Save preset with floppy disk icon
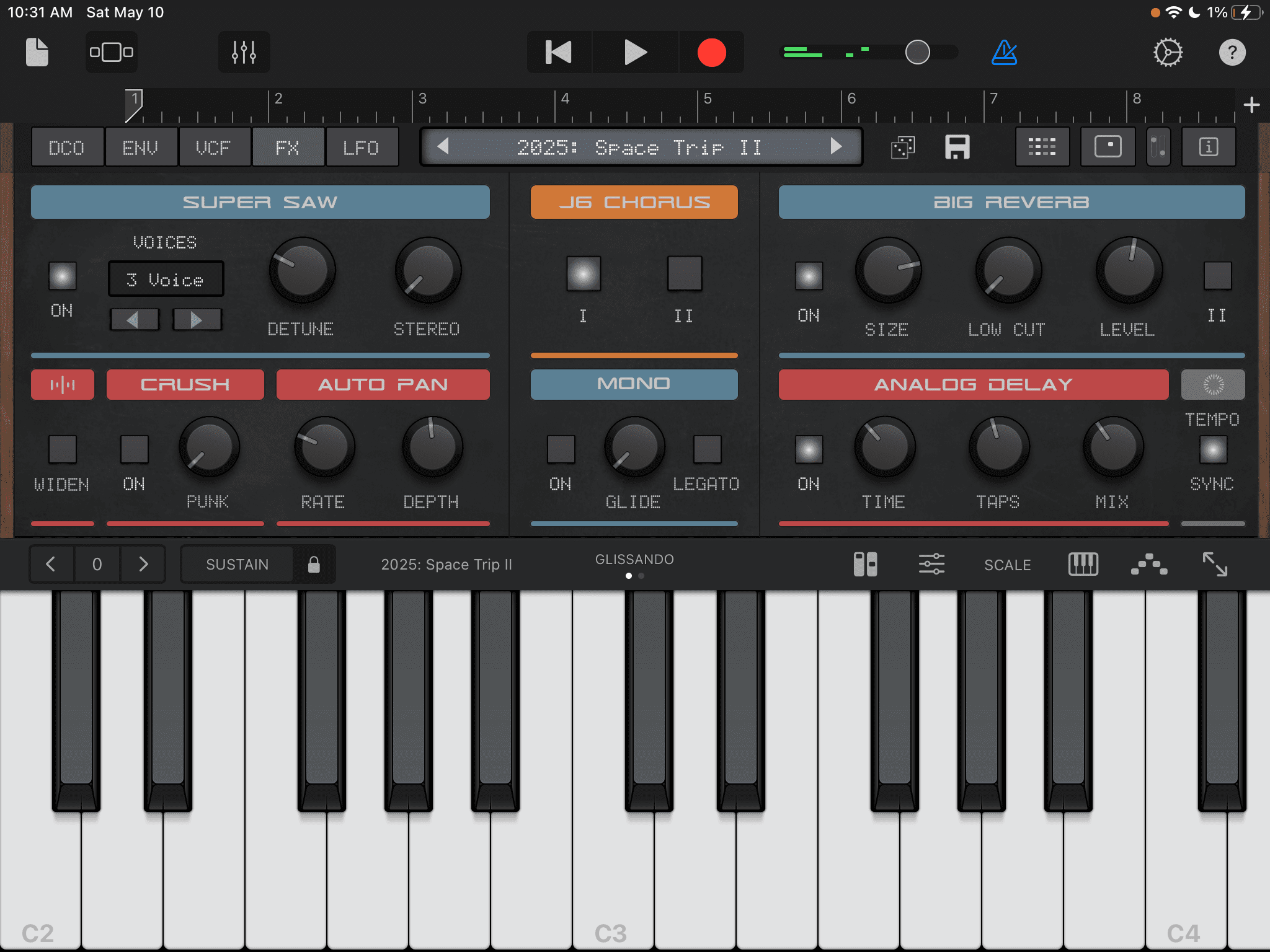 957,148
